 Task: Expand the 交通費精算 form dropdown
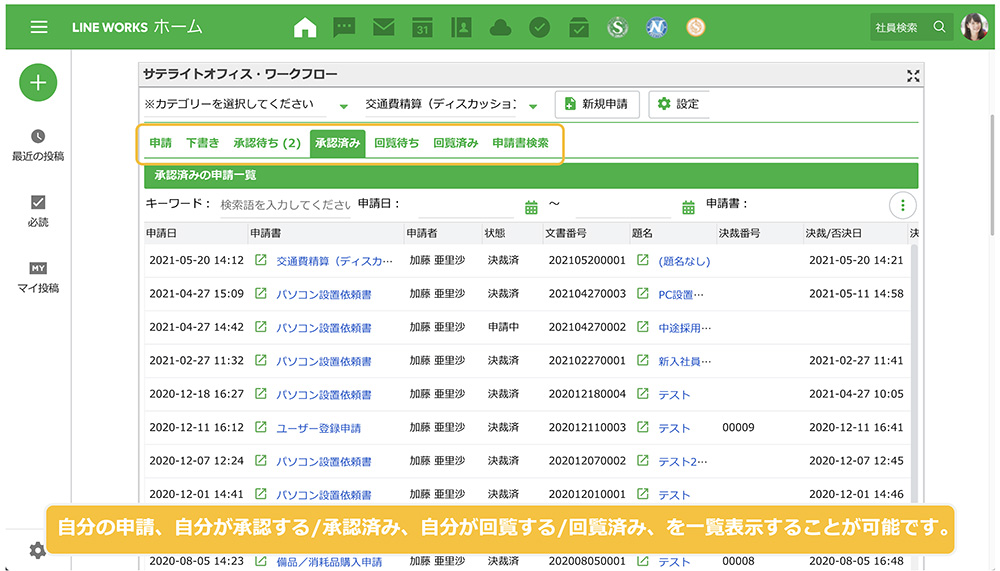[533, 105]
